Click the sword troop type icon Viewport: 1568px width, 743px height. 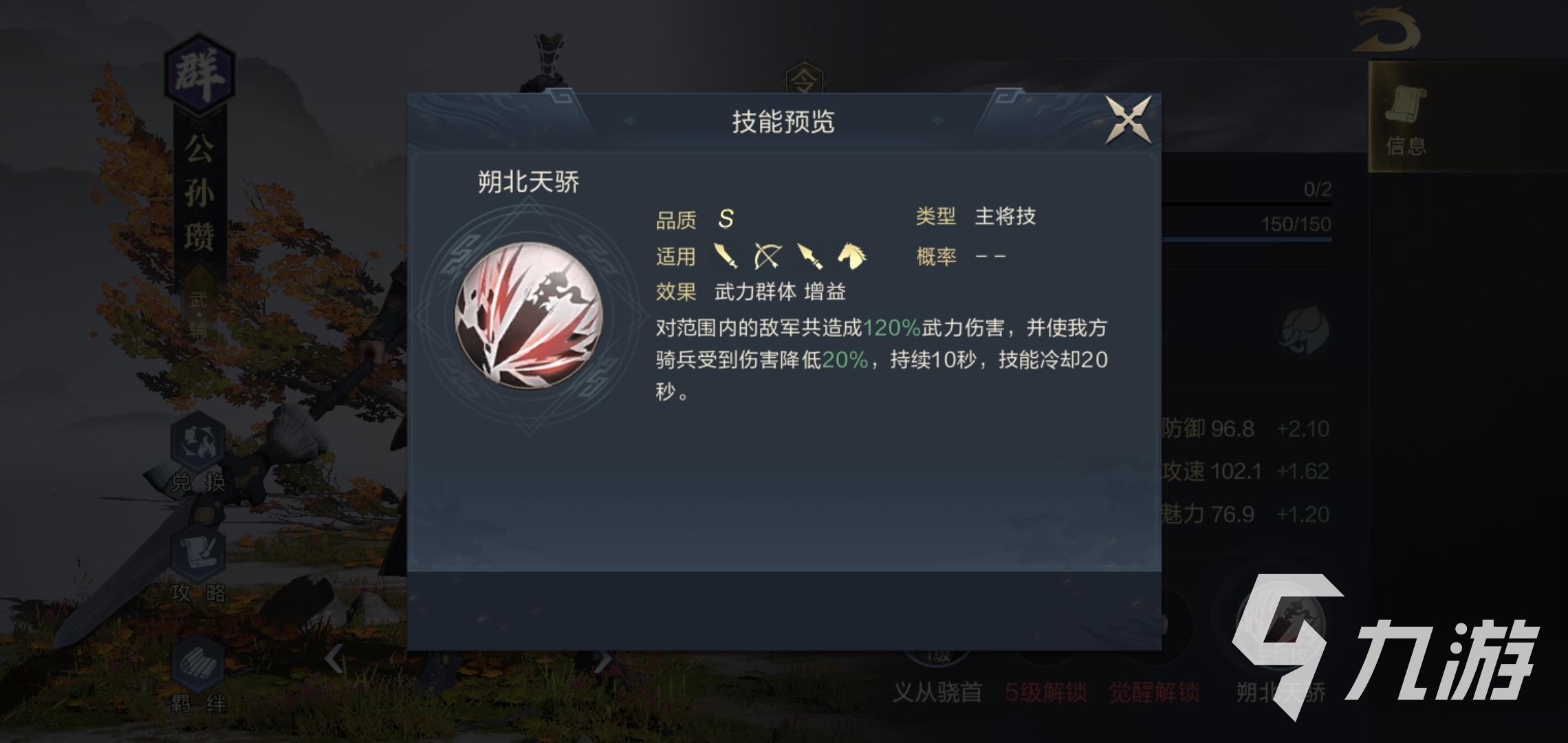tap(726, 256)
